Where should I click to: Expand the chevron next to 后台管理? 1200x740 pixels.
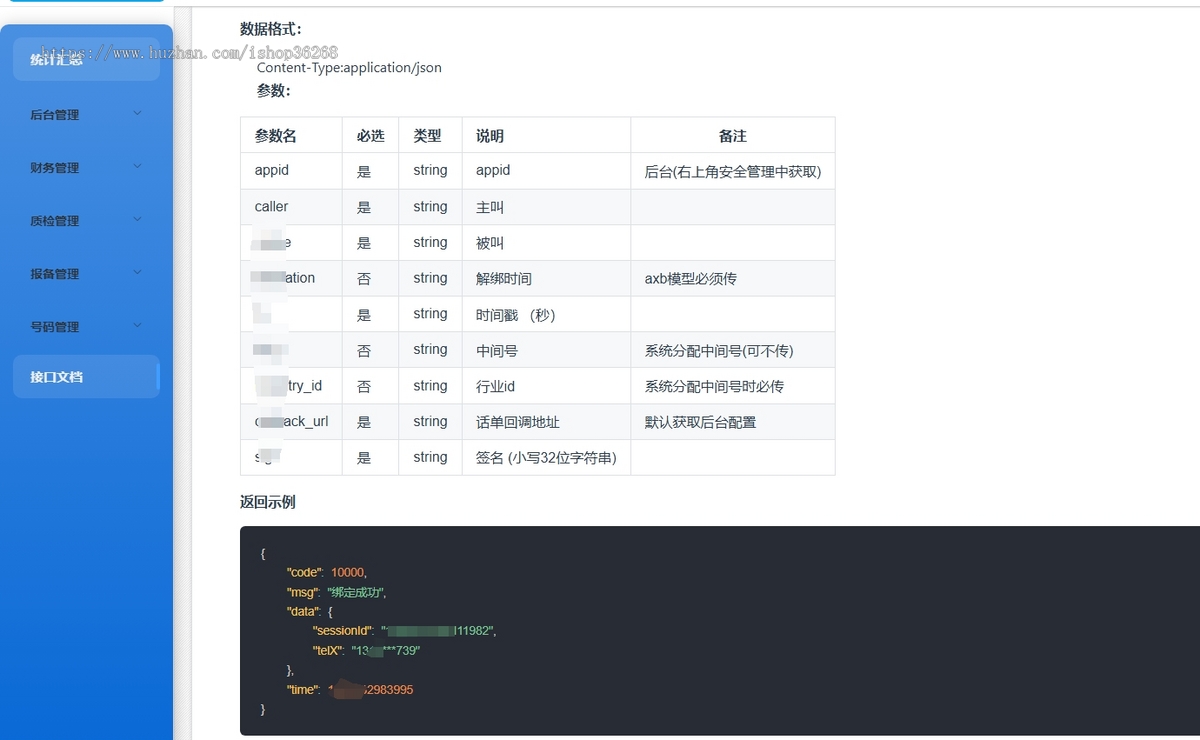click(137, 113)
